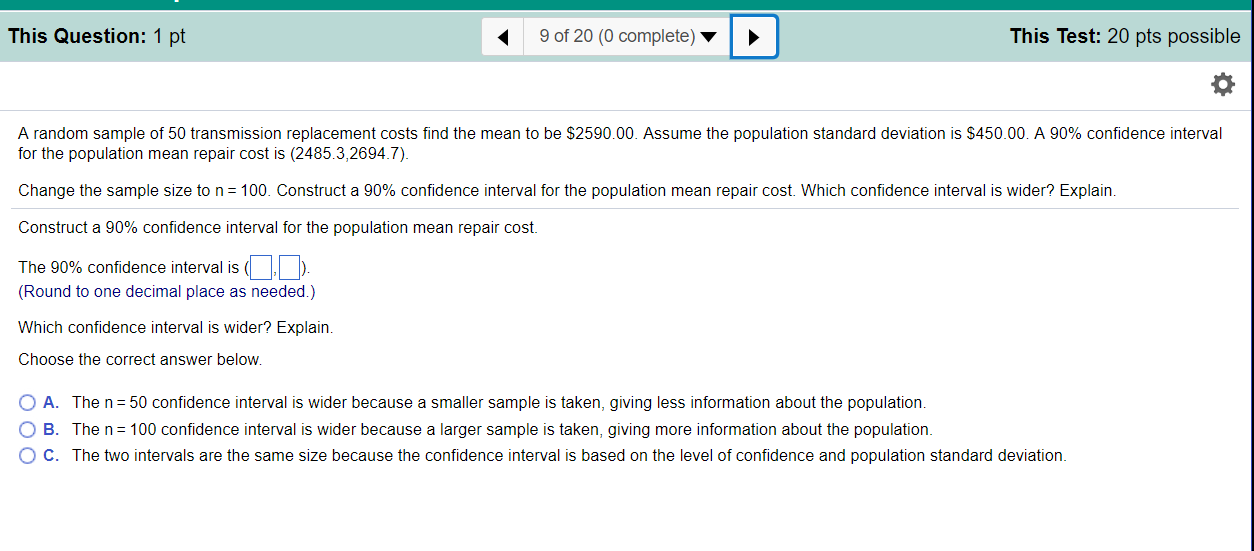Click the 'This Test: 20 pts possible' label

point(1125,37)
